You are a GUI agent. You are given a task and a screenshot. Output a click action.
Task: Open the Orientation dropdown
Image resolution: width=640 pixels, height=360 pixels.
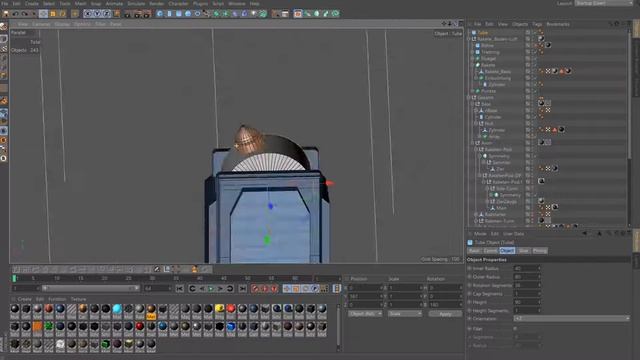572,318
